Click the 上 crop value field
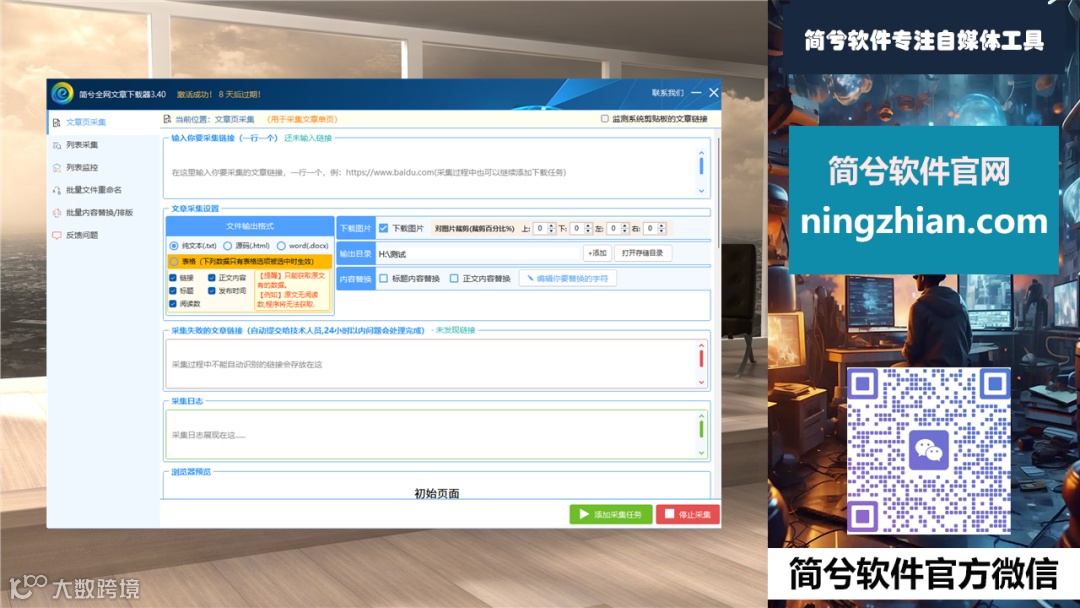 (540, 228)
